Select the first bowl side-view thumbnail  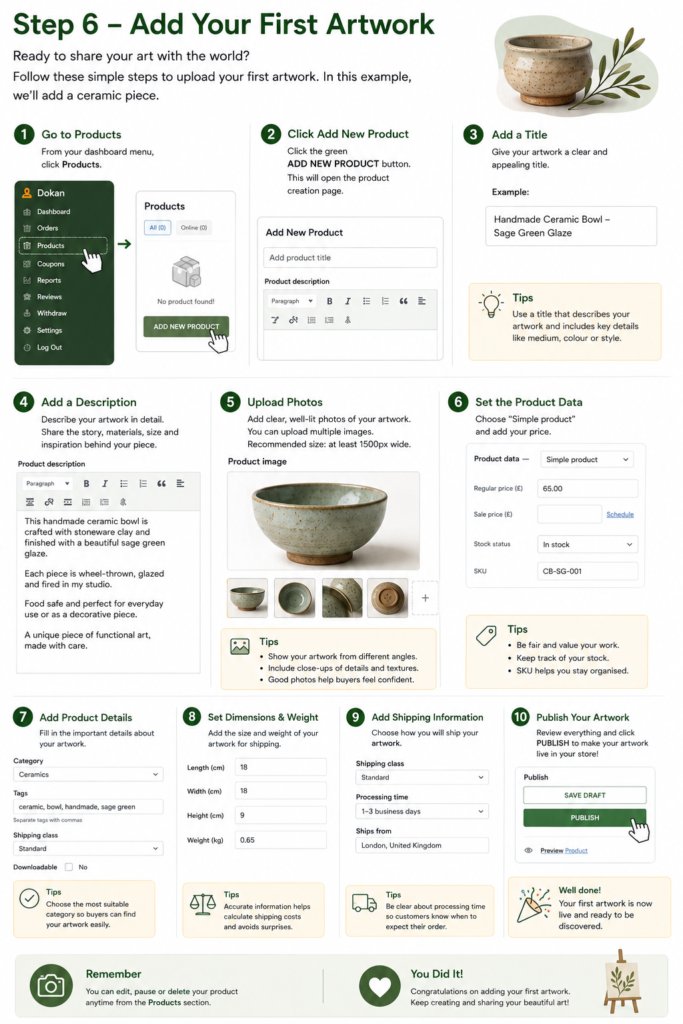click(x=247, y=598)
